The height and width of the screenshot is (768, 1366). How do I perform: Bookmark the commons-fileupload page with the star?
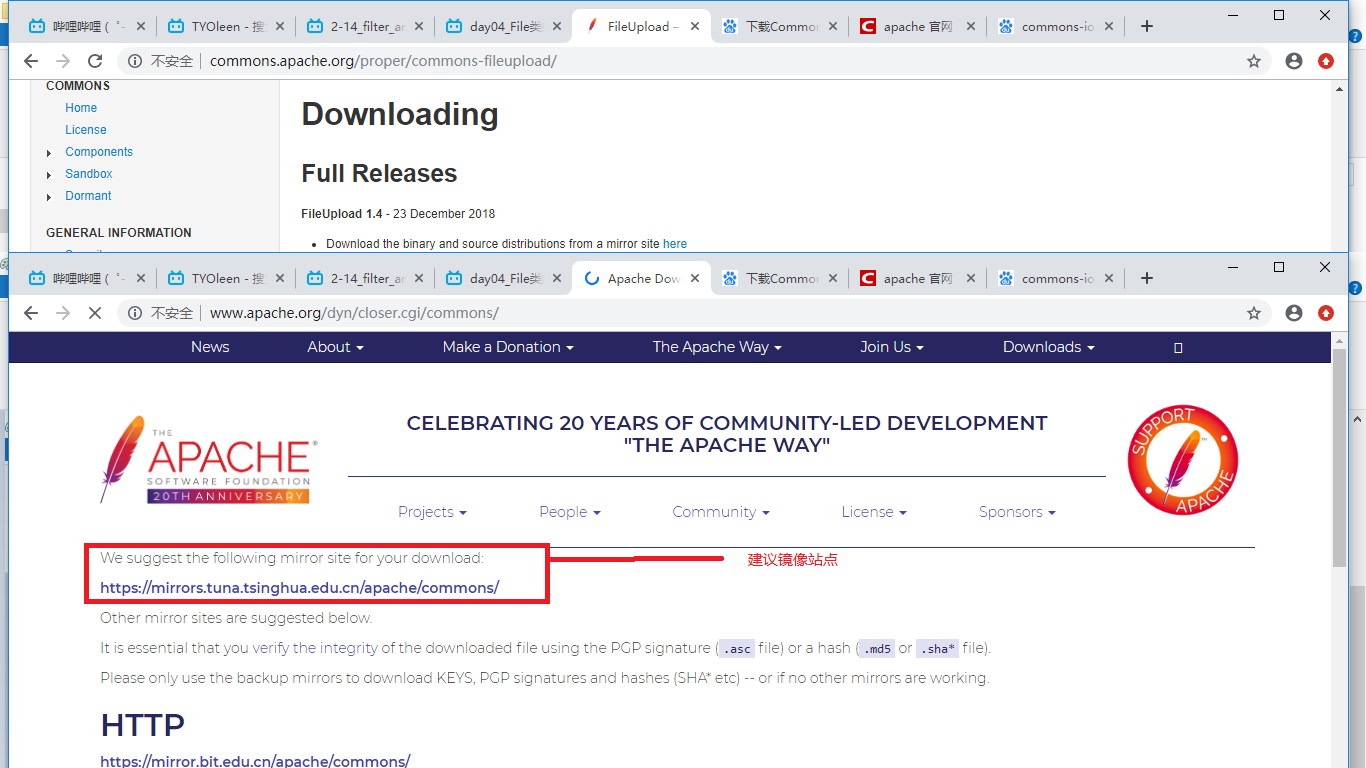1254,61
